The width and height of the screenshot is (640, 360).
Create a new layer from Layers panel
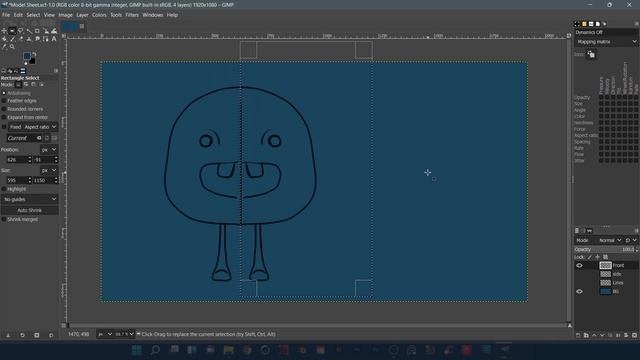coord(578,335)
